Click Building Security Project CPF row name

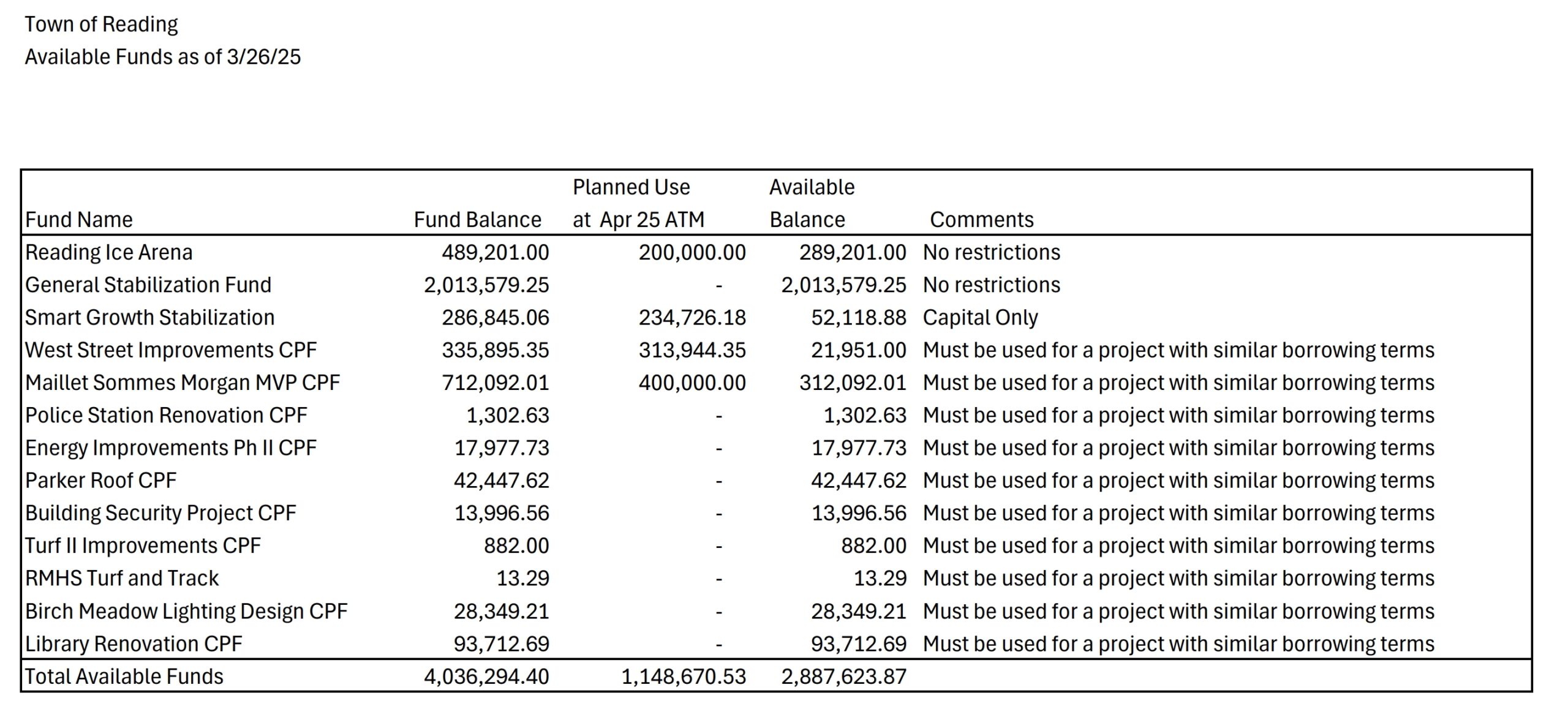coord(160,513)
